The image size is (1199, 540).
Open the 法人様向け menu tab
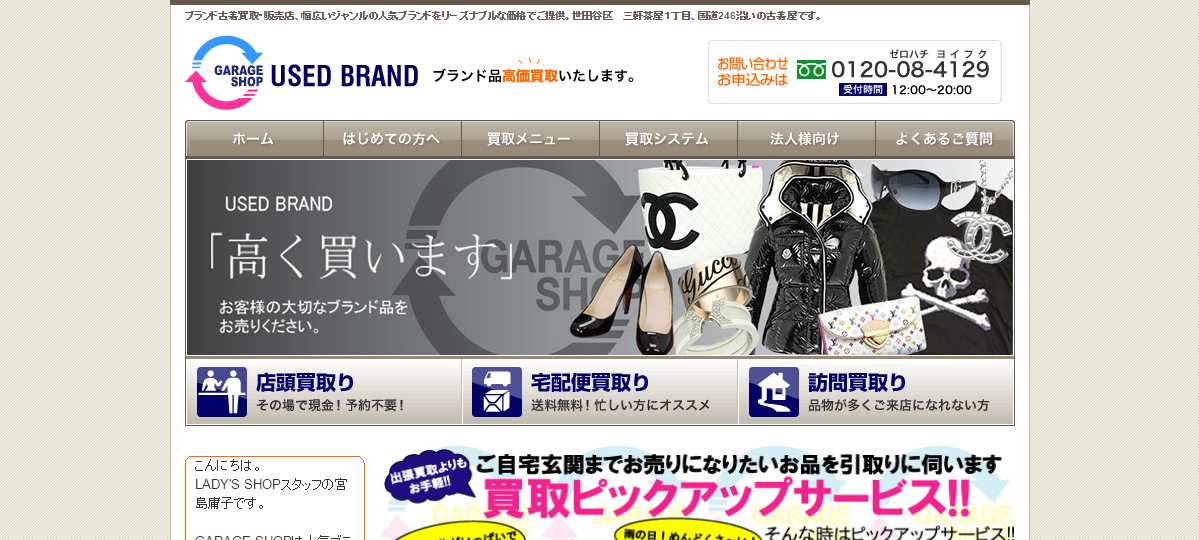[806, 139]
